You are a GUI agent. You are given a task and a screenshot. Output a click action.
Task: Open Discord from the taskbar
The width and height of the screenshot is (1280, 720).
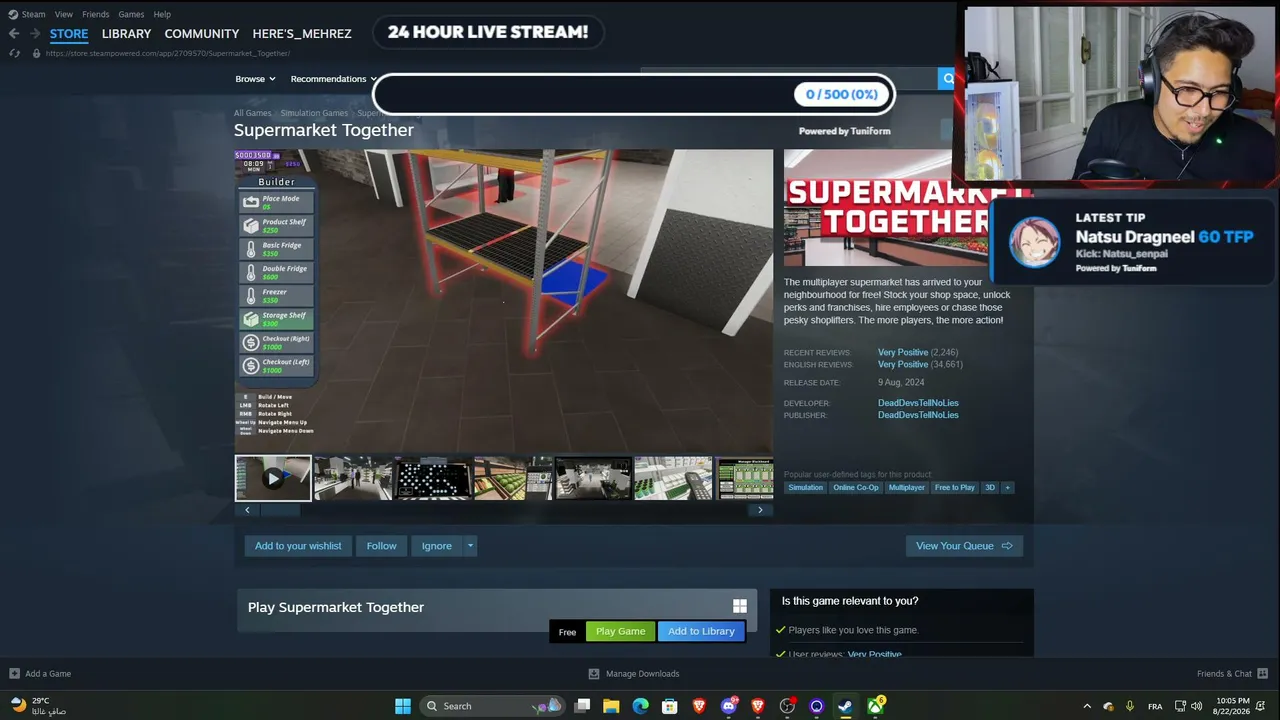click(x=729, y=706)
